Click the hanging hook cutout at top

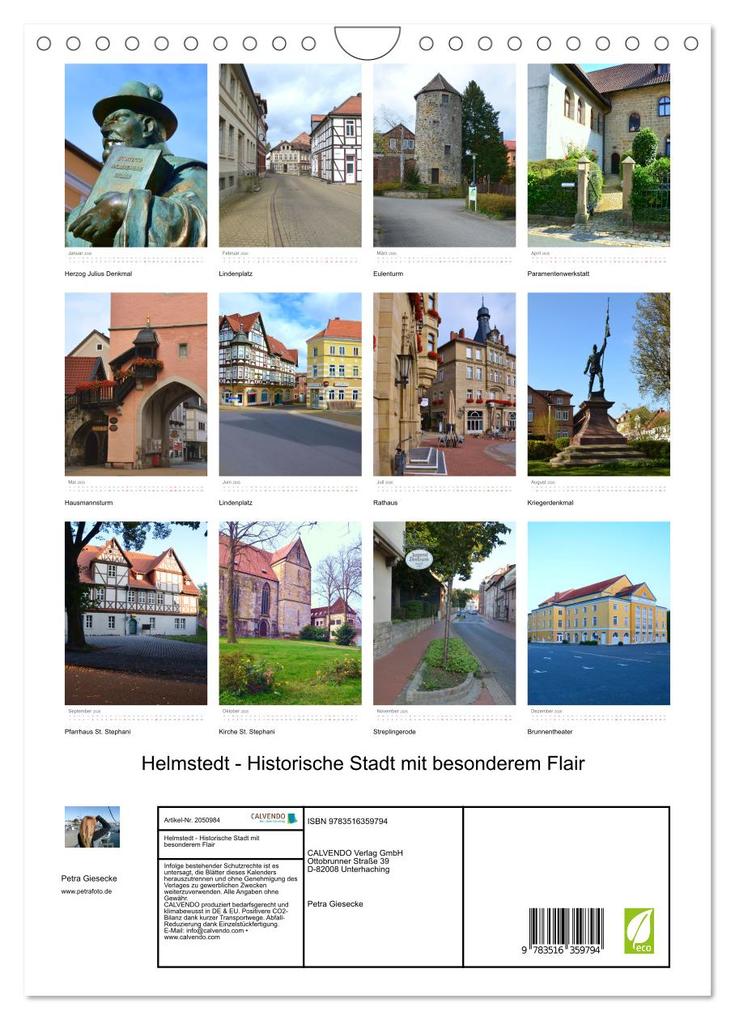point(368,42)
